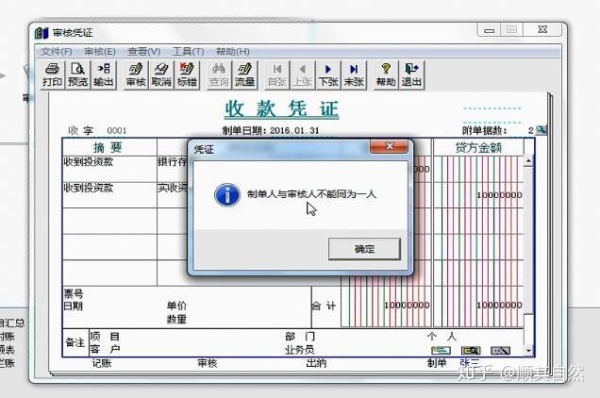Open the 帮助(H) menu

233,51
